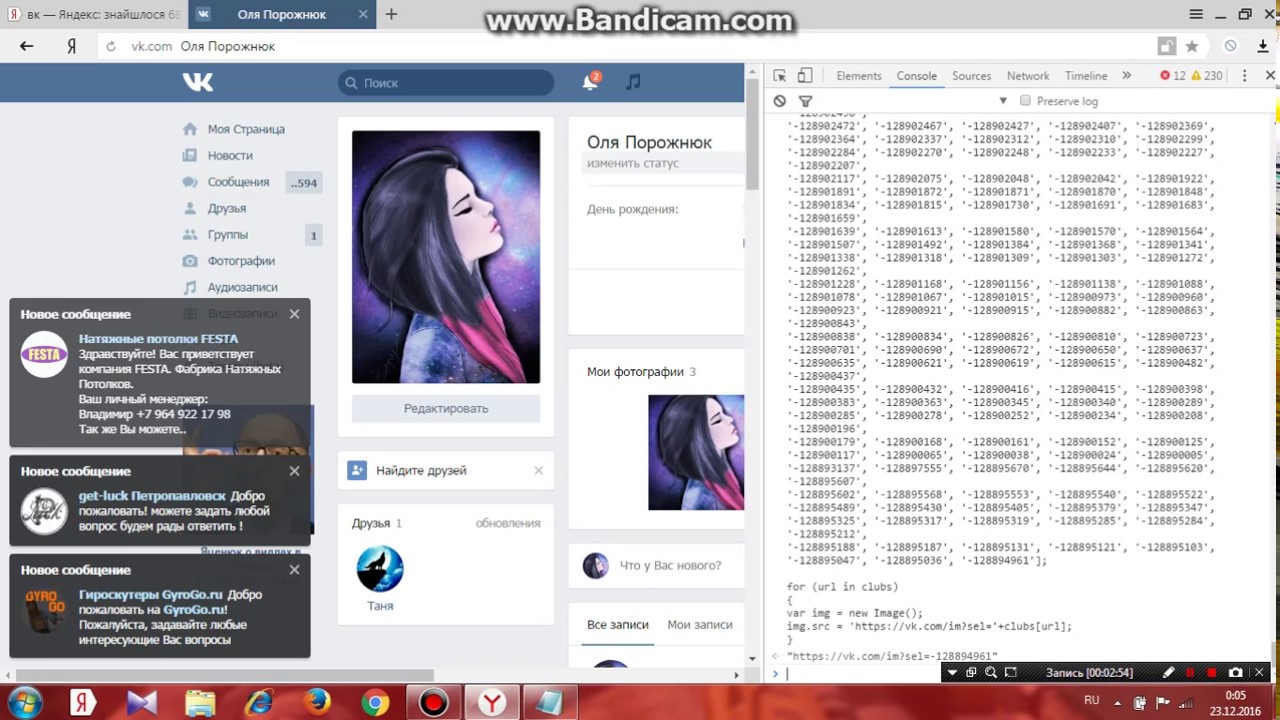Screen dimensions: 1280x720
Task: Switch to Timeline tab
Action: (x=1086, y=76)
